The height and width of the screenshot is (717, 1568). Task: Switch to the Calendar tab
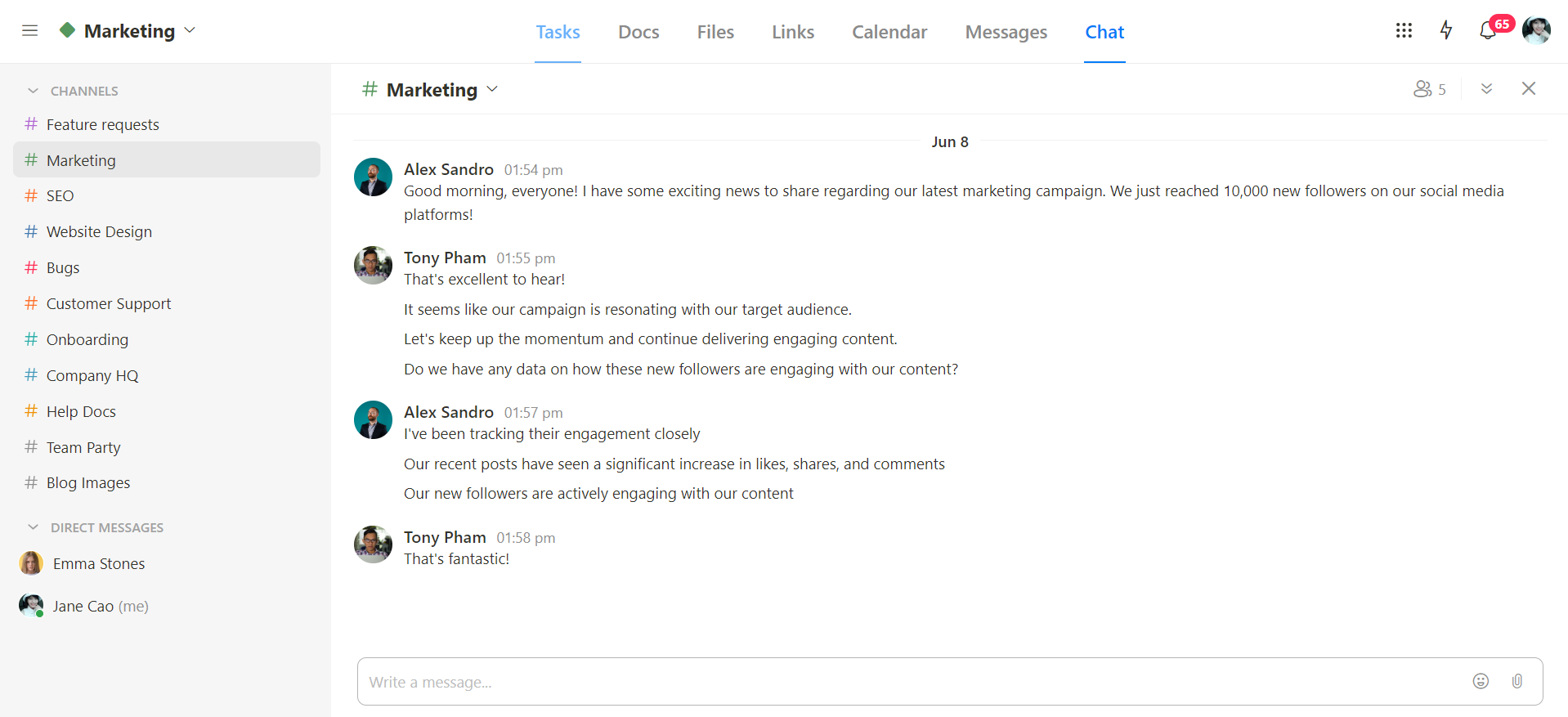(889, 32)
